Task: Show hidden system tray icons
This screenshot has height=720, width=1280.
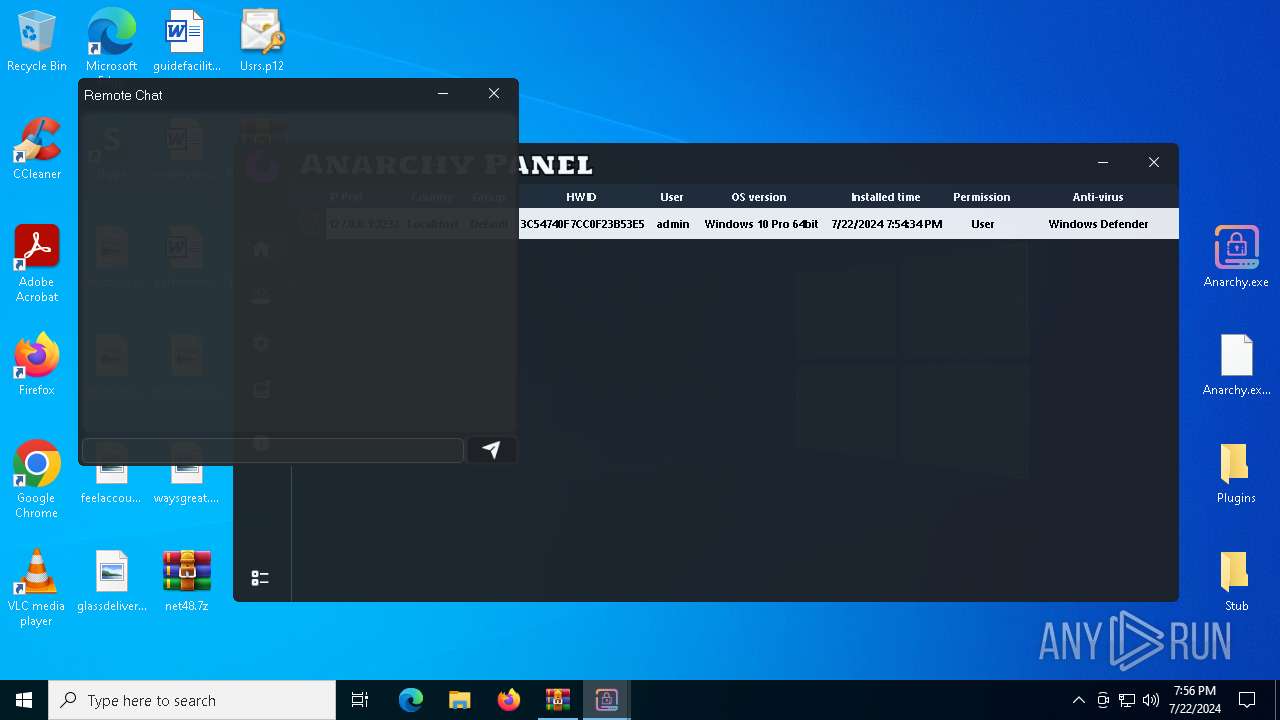Action: tap(1078, 700)
